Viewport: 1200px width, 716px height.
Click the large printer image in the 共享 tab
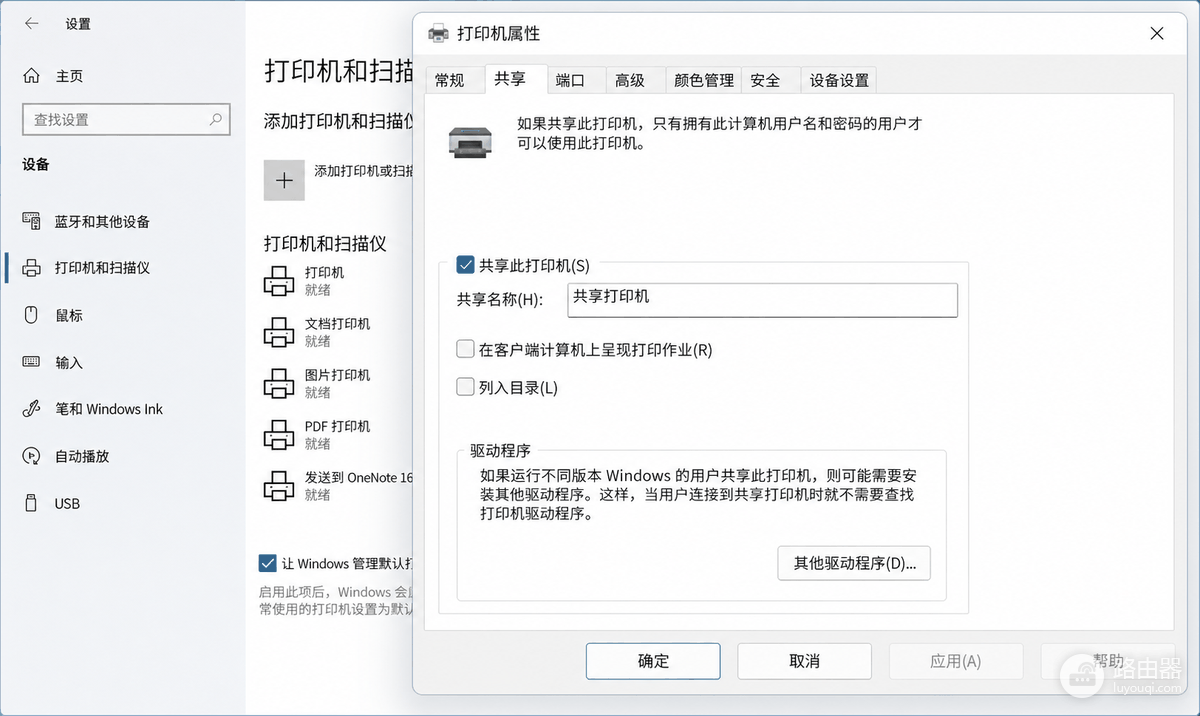469,141
